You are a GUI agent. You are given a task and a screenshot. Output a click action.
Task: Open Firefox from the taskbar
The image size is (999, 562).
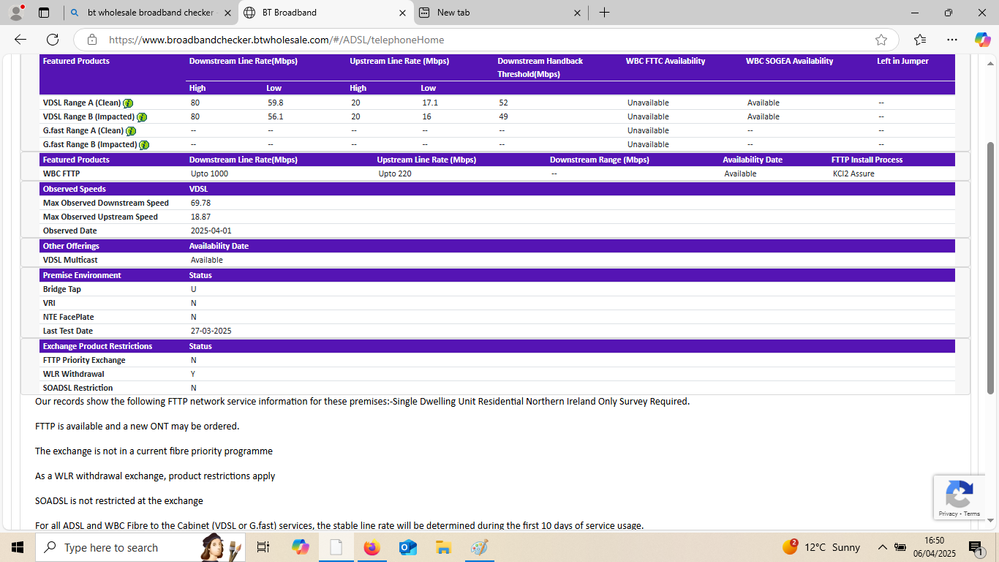pyautogui.click(x=372, y=547)
